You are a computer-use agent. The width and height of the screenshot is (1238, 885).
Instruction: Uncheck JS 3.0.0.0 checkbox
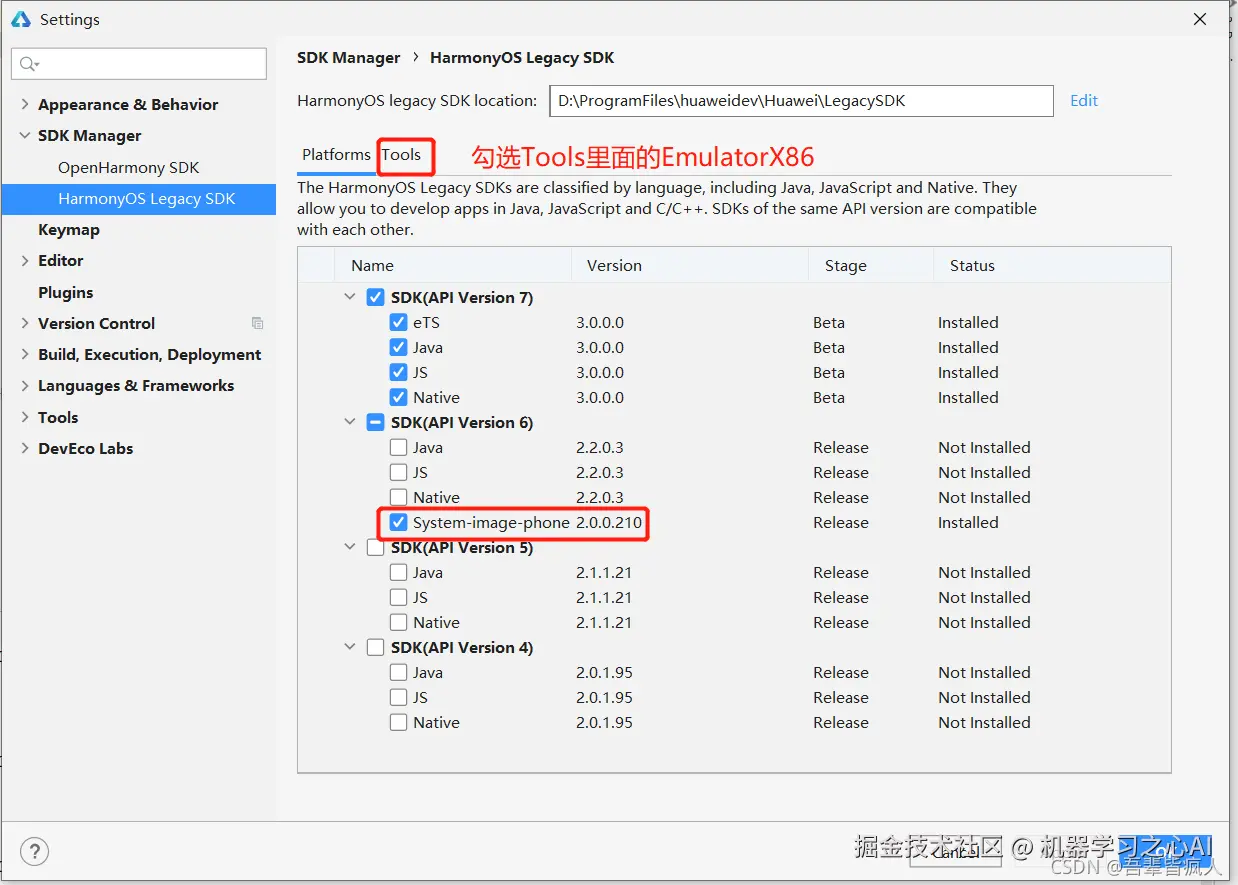(398, 372)
